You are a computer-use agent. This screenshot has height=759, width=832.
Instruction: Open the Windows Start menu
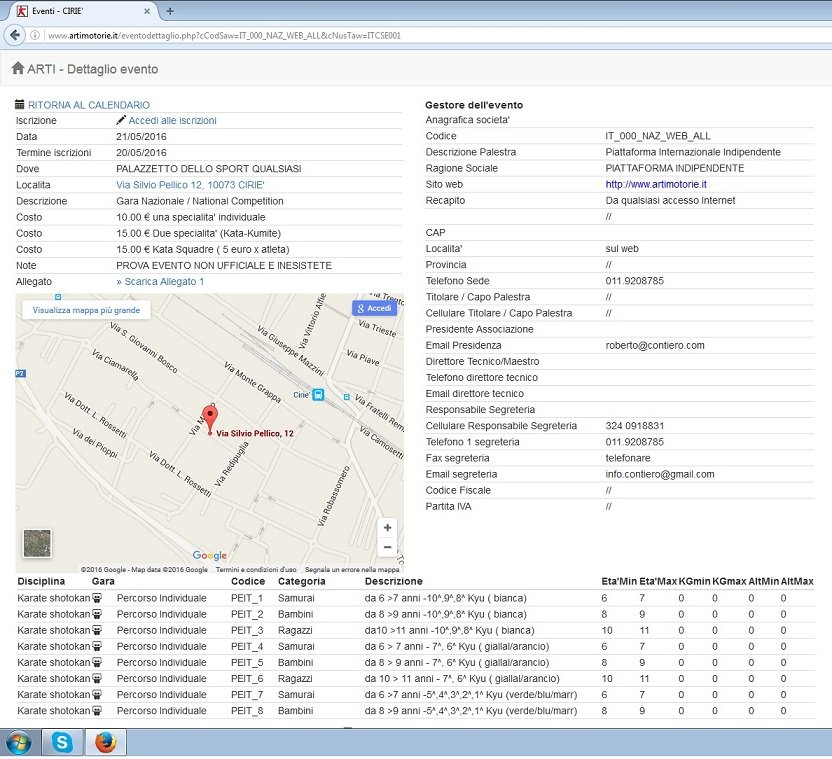(x=19, y=742)
